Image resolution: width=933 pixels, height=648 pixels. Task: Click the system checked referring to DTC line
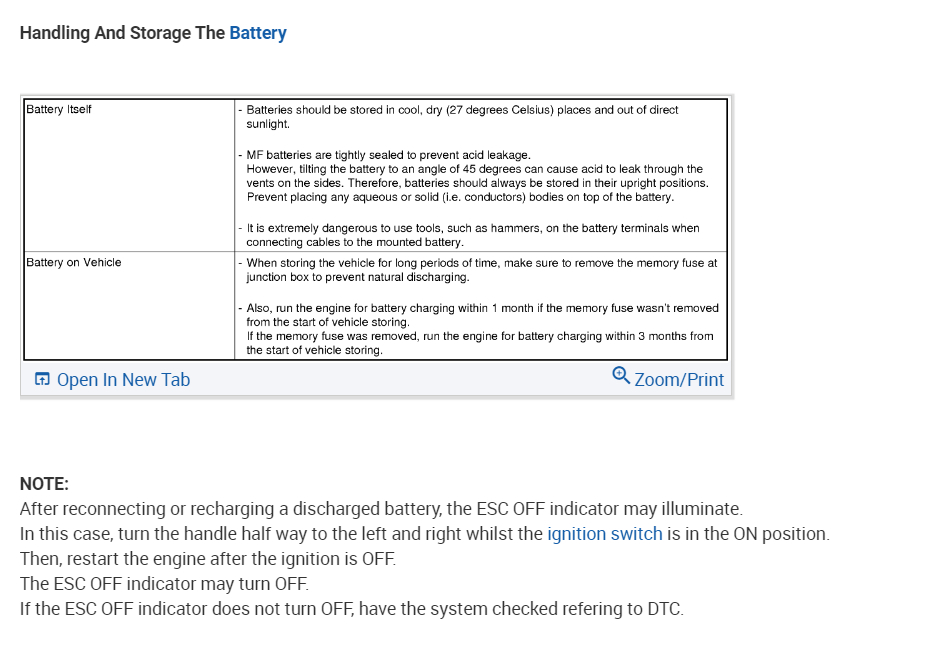coord(351,609)
